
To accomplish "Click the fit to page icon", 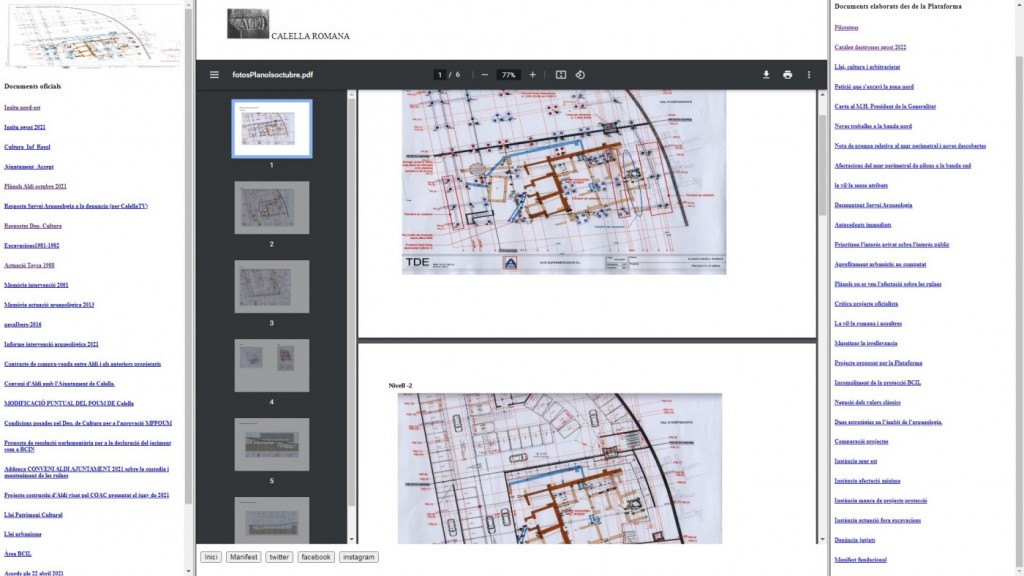I will [x=561, y=75].
